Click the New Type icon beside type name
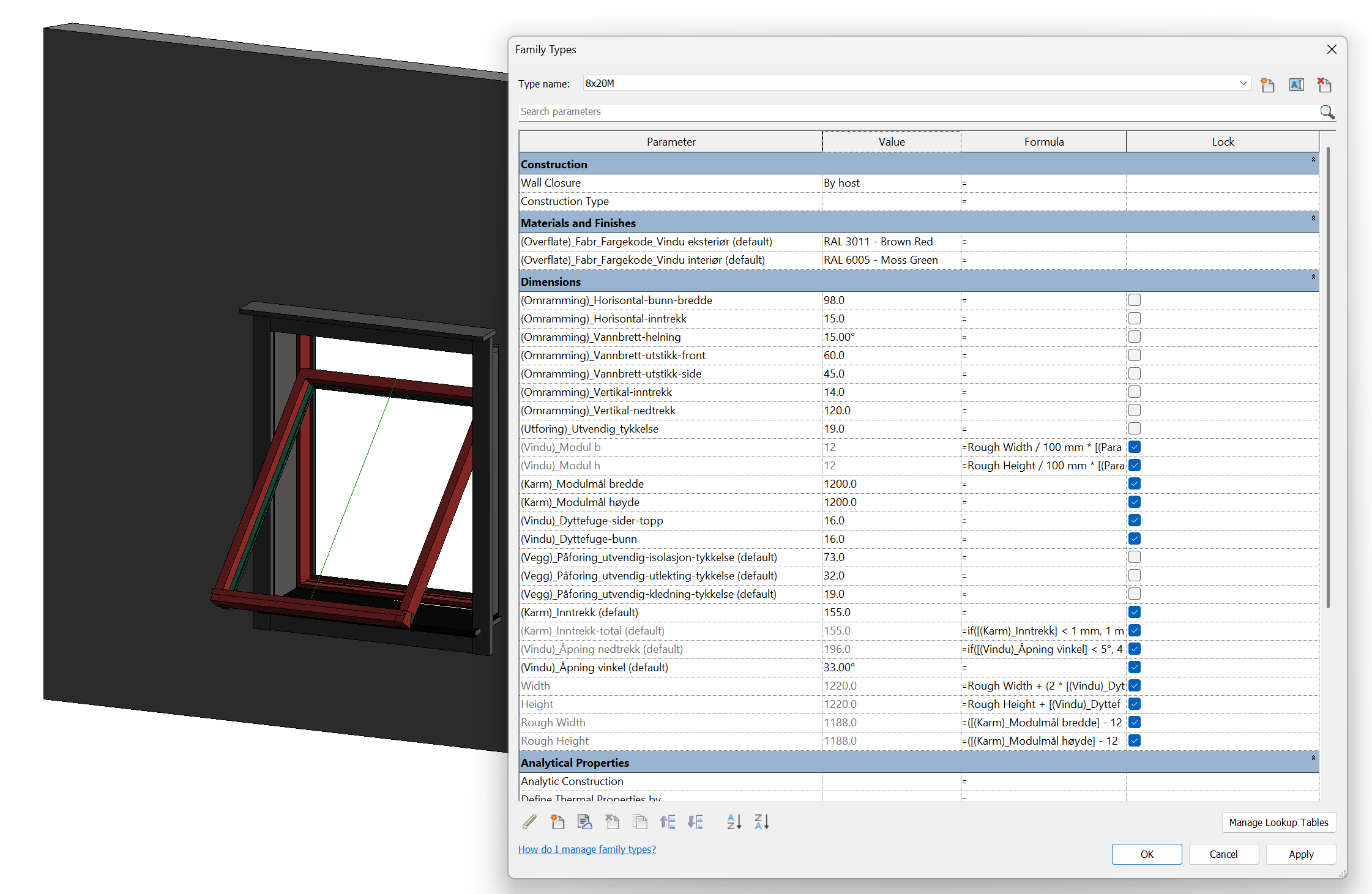 (1267, 84)
